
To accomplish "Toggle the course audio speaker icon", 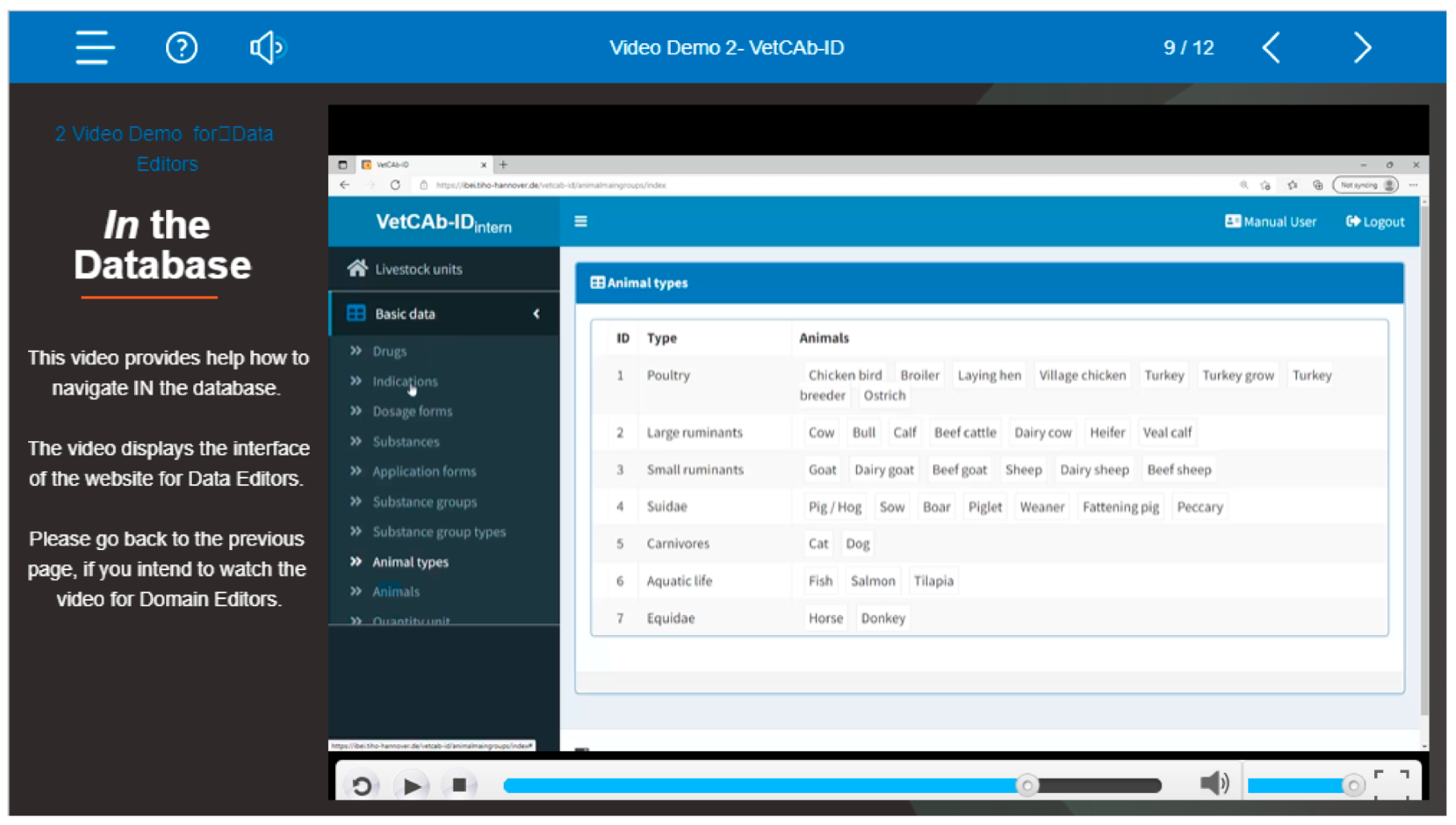I will [x=267, y=47].
